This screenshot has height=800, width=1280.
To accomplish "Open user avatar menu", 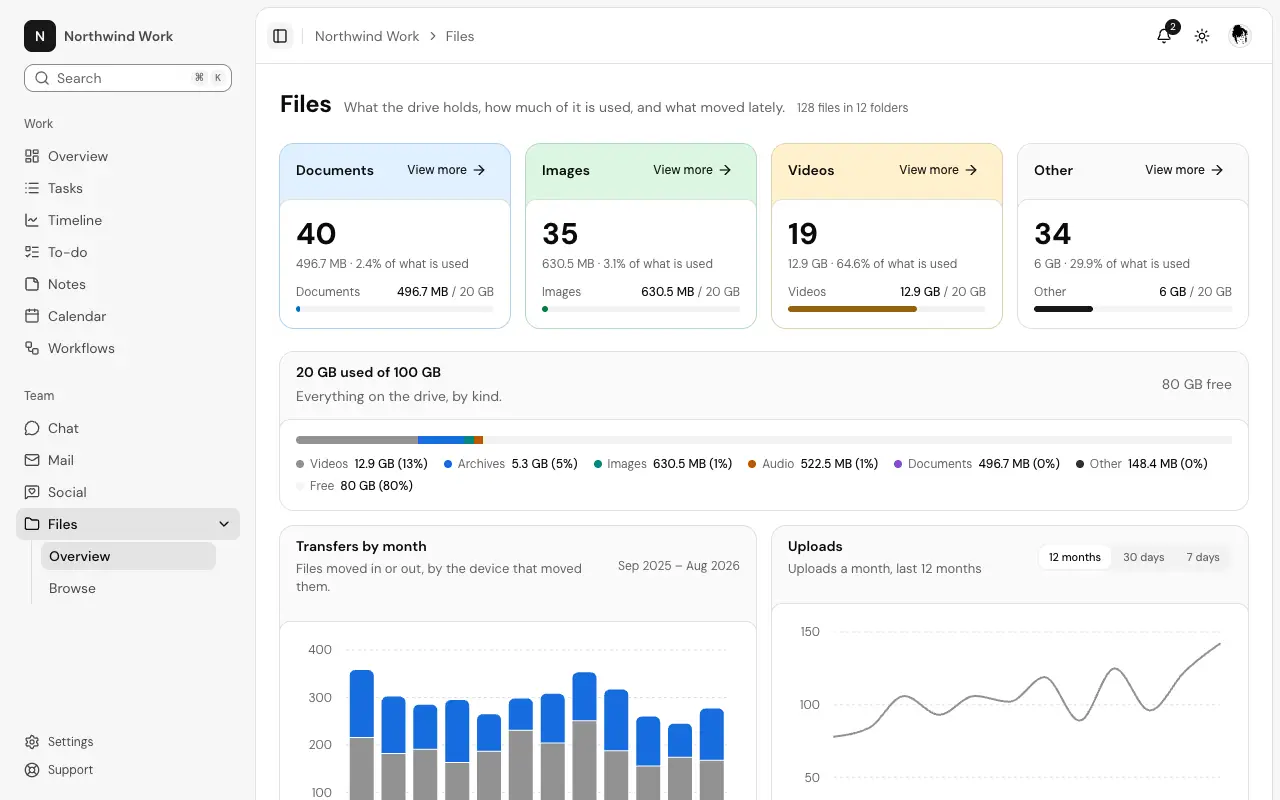I will point(1240,36).
